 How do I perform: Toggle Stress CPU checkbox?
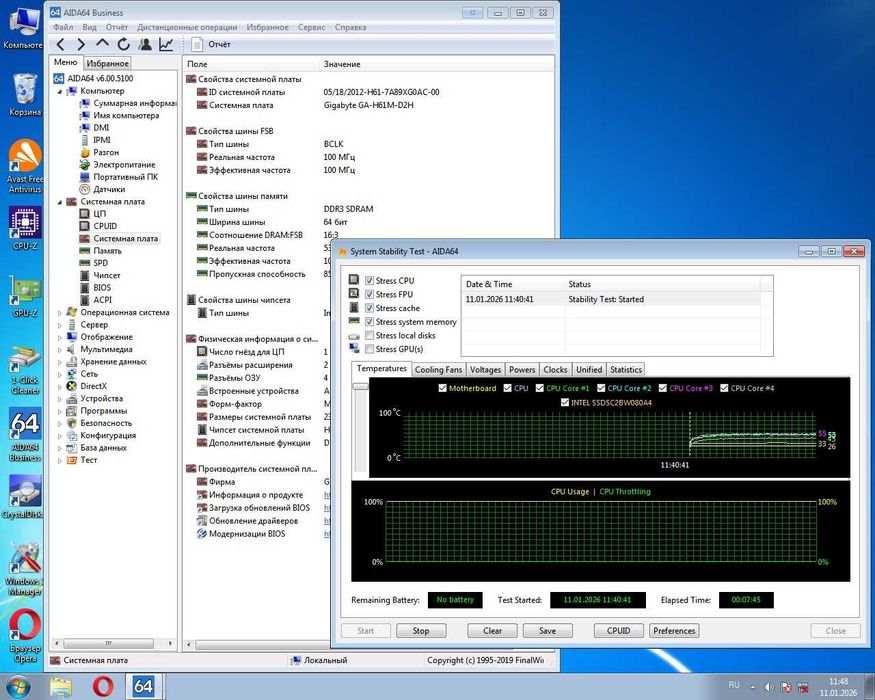coord(369,280)
